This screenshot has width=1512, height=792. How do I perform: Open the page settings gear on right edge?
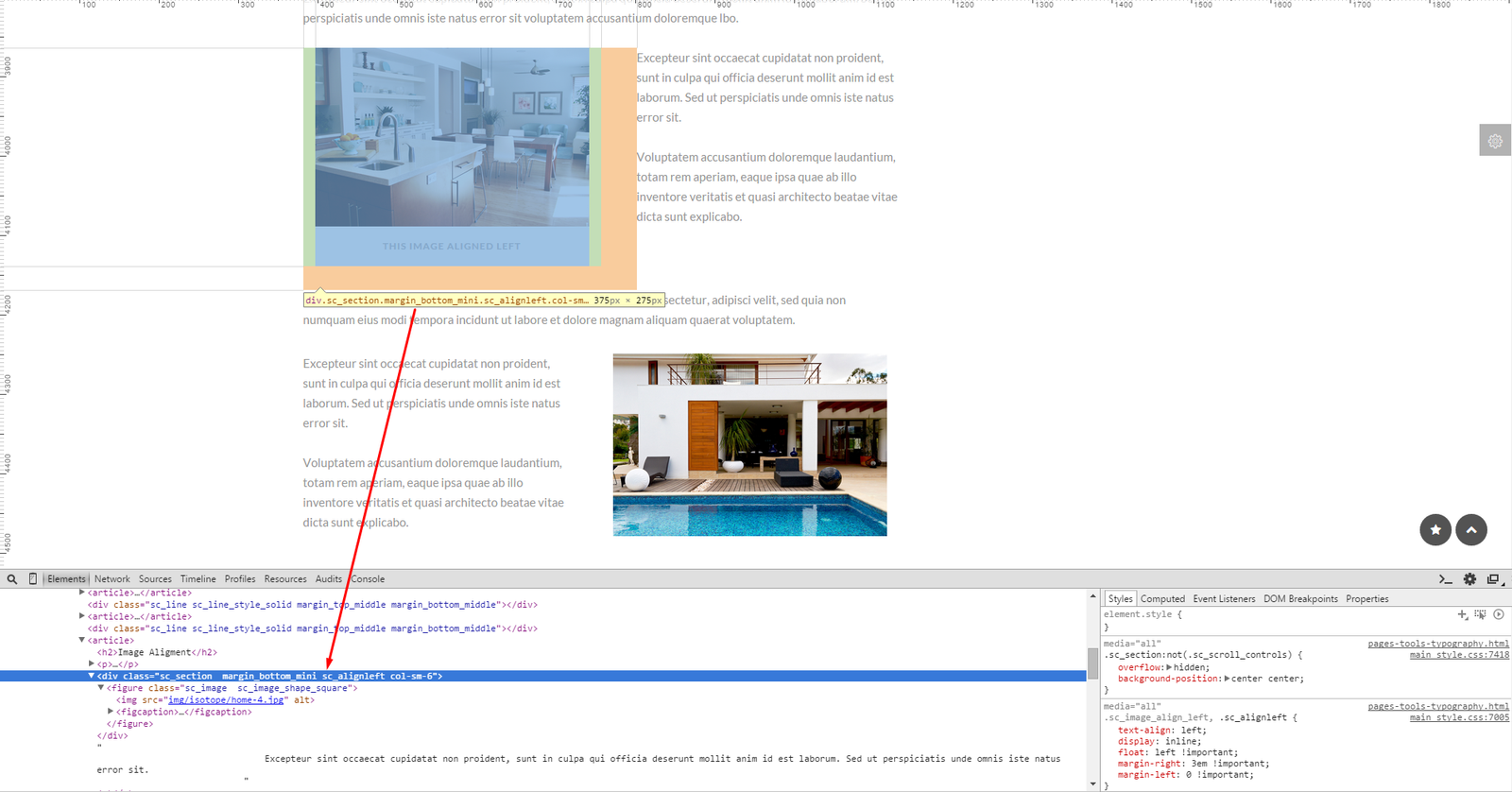pos(1495,141)
